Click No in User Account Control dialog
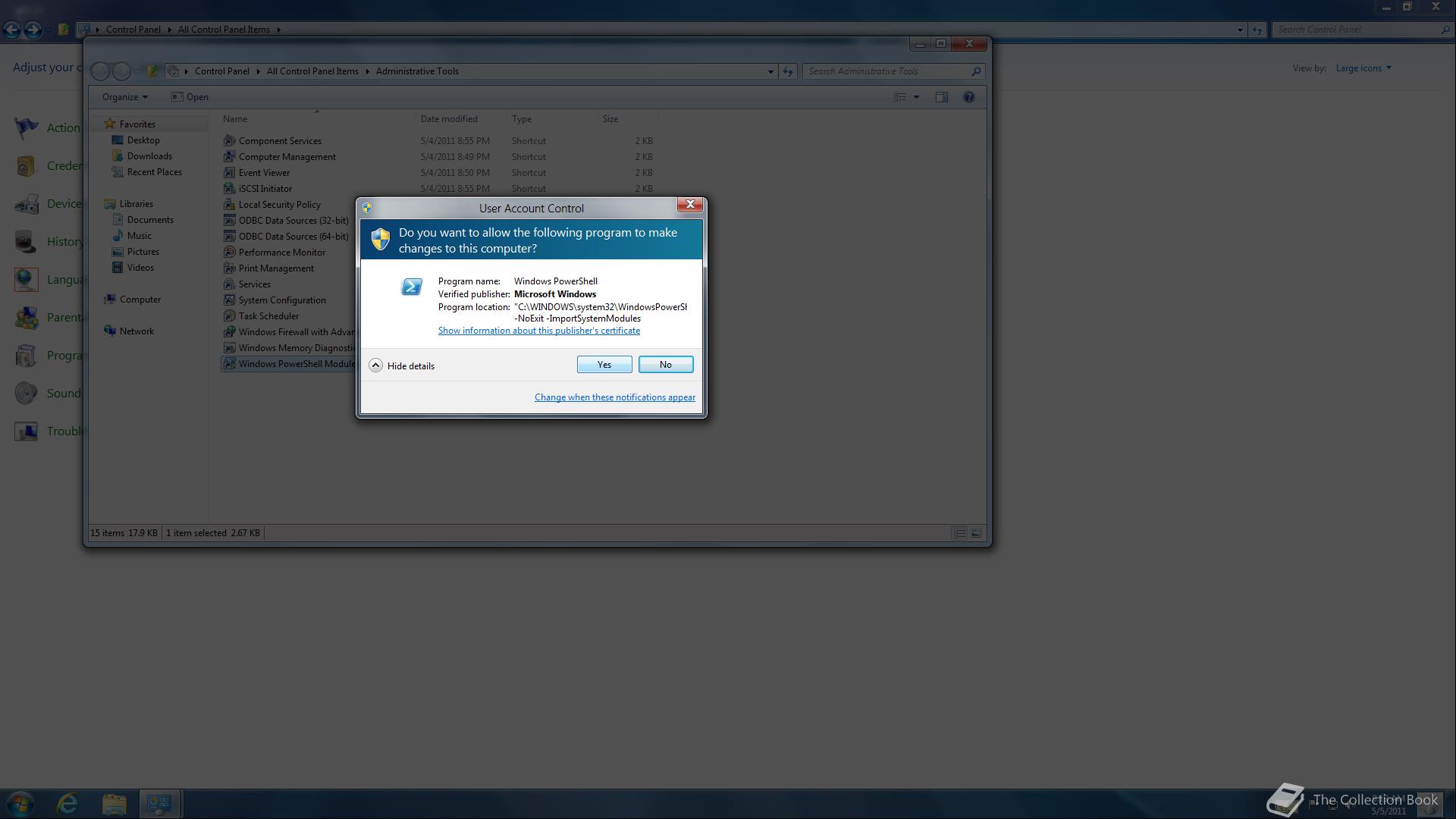Viewport: 1456px width, 819px height. 665,365
